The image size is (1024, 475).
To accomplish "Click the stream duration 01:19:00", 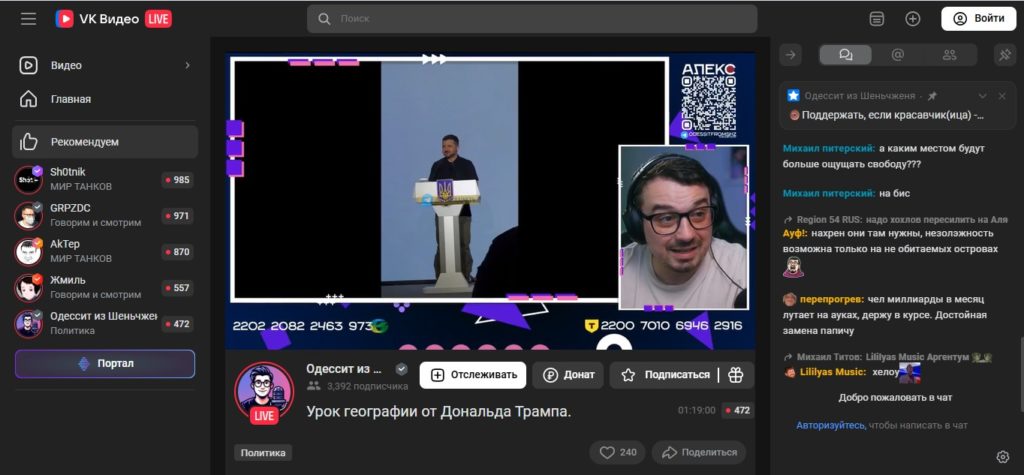I will coord(697,411).
